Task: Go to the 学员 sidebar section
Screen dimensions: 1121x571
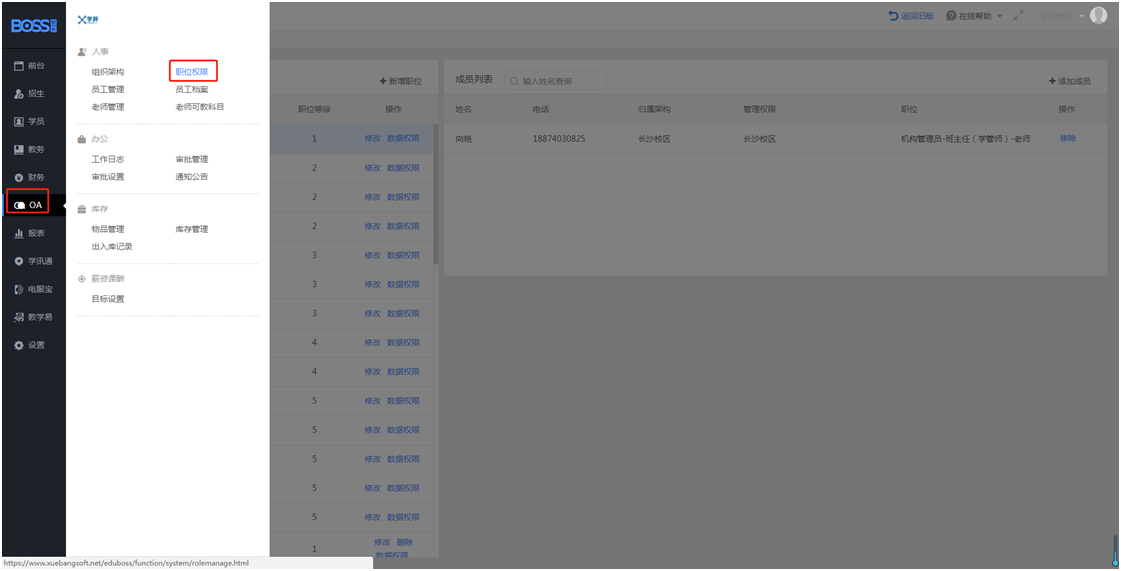Action: [30, 121]
